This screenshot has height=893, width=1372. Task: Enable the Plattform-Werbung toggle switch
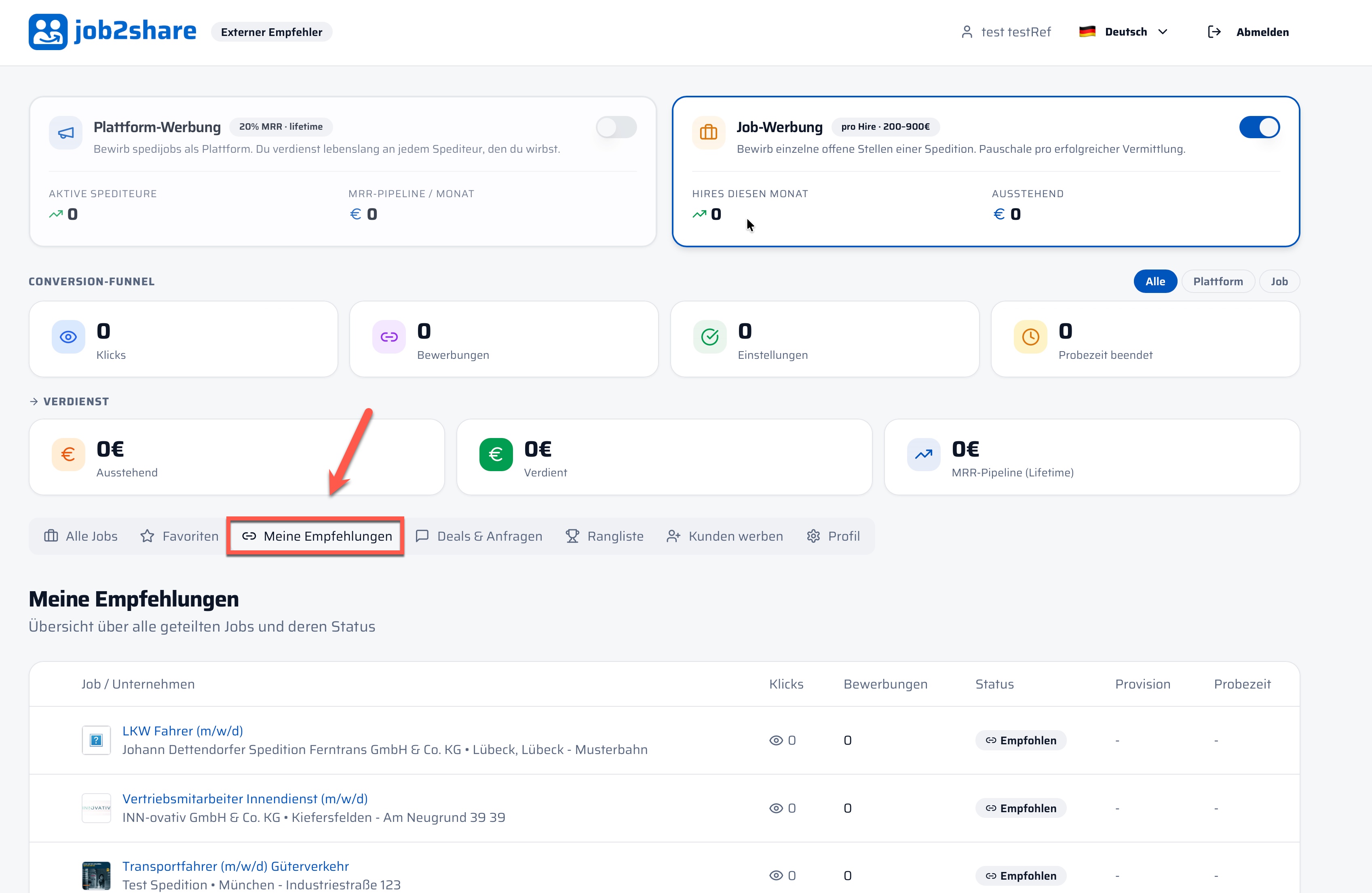pos(616,127)
